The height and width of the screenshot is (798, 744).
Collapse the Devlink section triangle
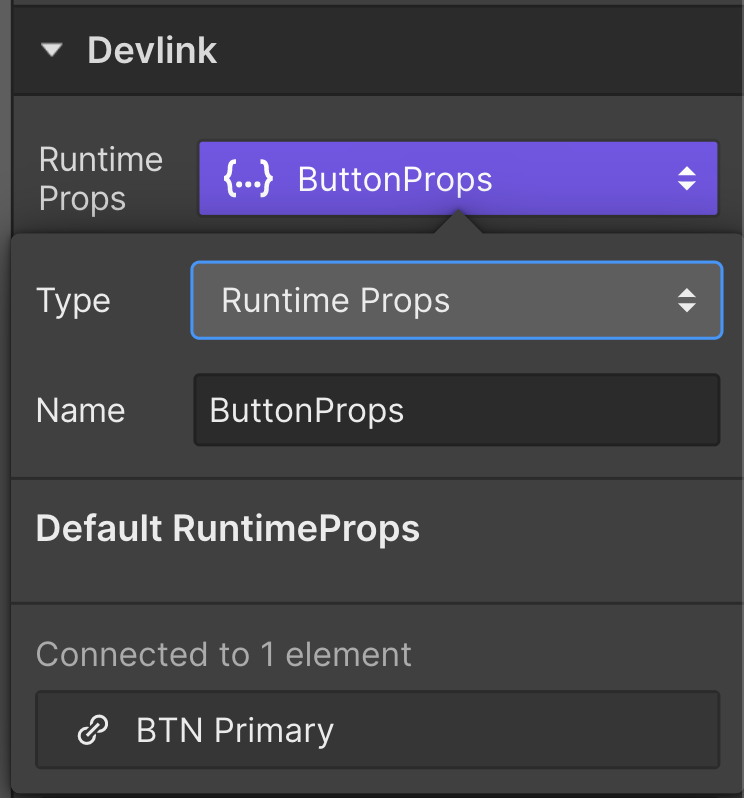point(53,51)
